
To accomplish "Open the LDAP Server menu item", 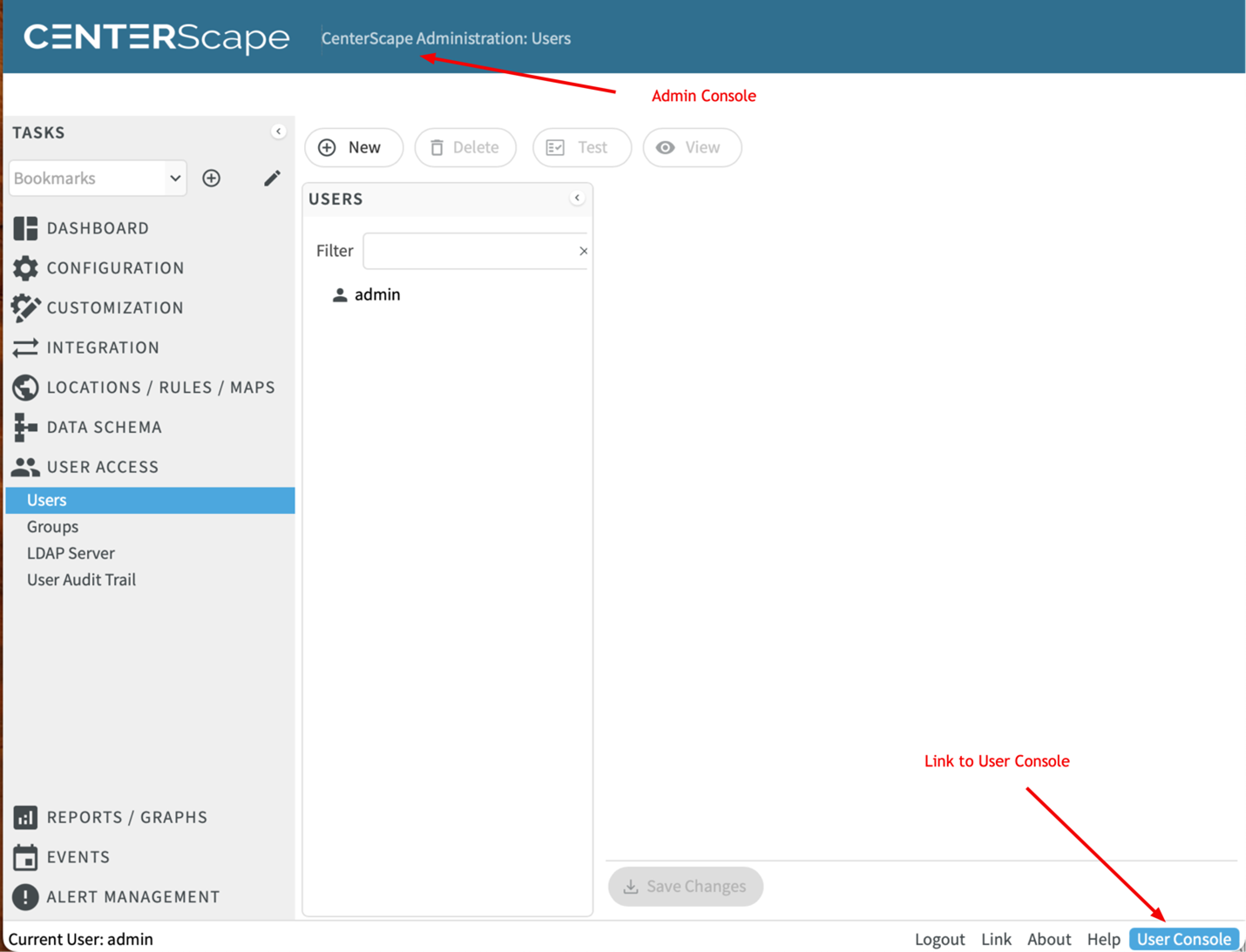I will point(71,553).
